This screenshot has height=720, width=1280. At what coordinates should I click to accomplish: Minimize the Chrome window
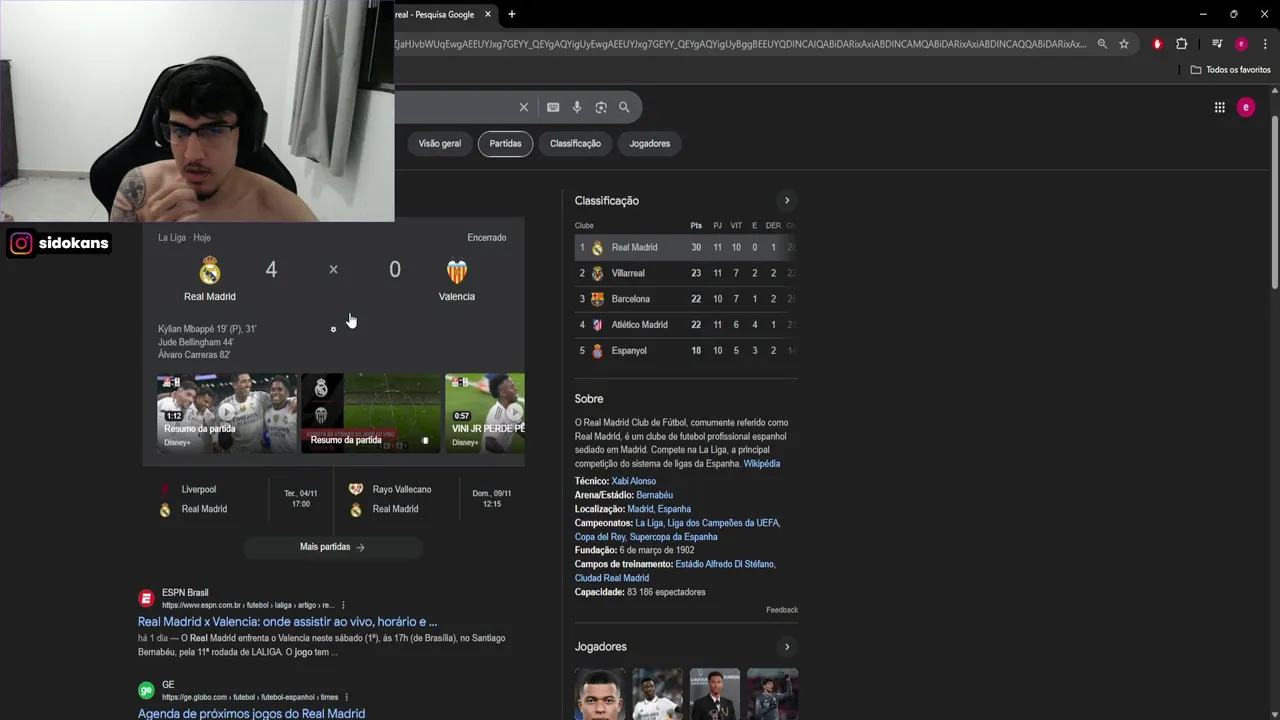coord(1203,14)
